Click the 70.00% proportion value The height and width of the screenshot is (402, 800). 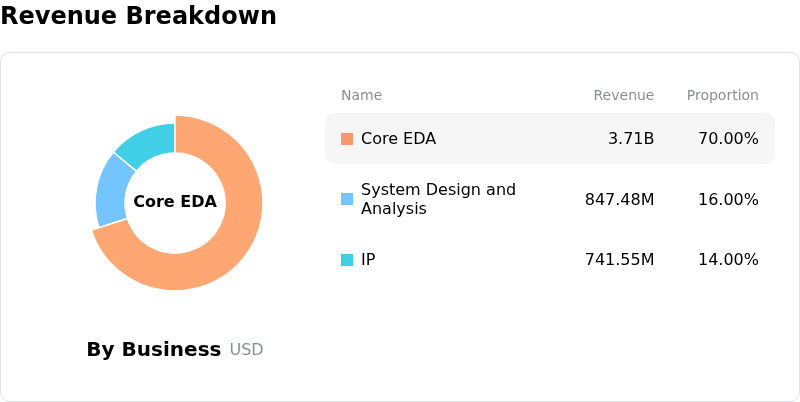coord(728,139)
